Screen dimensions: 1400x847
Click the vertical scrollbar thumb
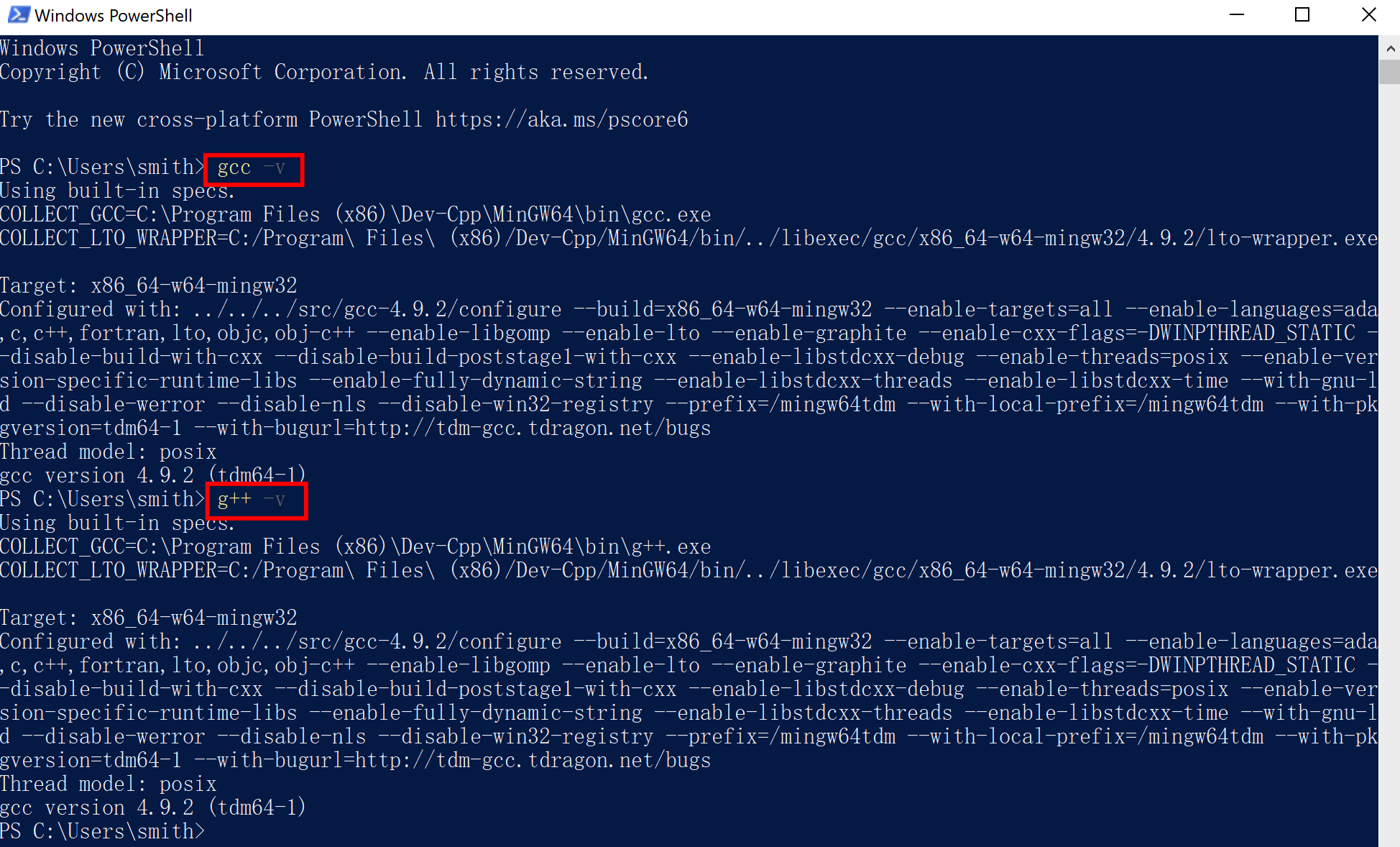click(x=1390, y=72)
